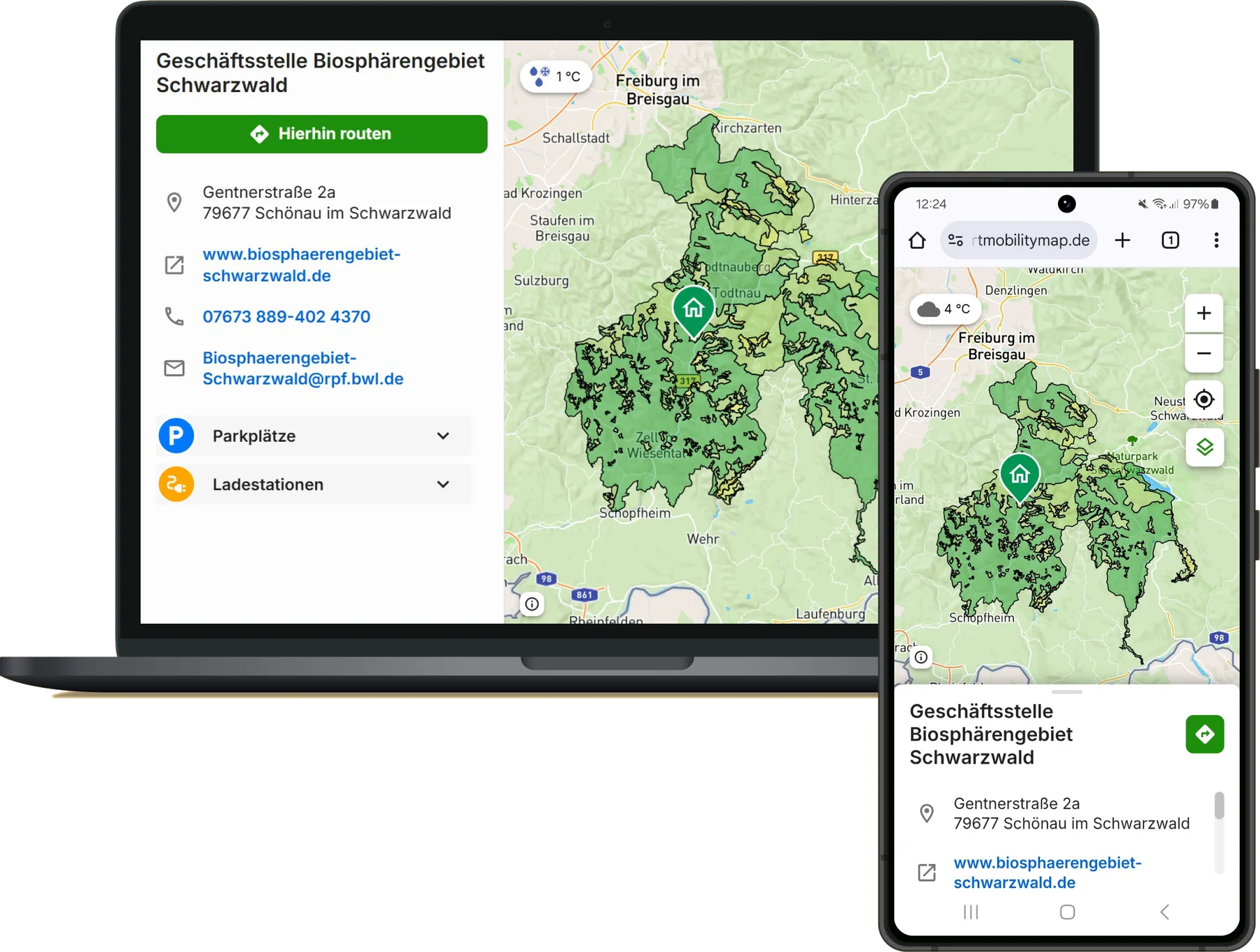Click the orange Ladestationen charging icon
1260x952 pixels.
176,484
